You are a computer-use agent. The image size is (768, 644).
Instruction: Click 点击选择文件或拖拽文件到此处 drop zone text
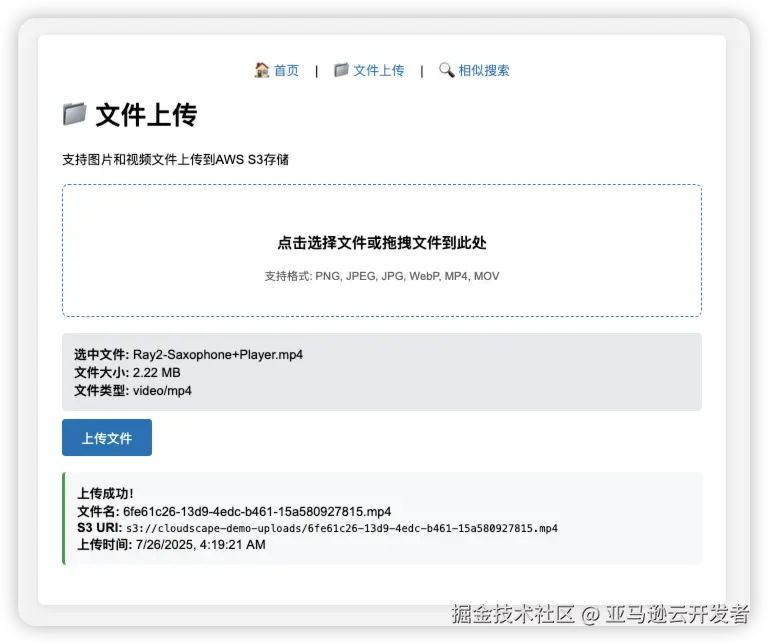(x=382, y=242)
